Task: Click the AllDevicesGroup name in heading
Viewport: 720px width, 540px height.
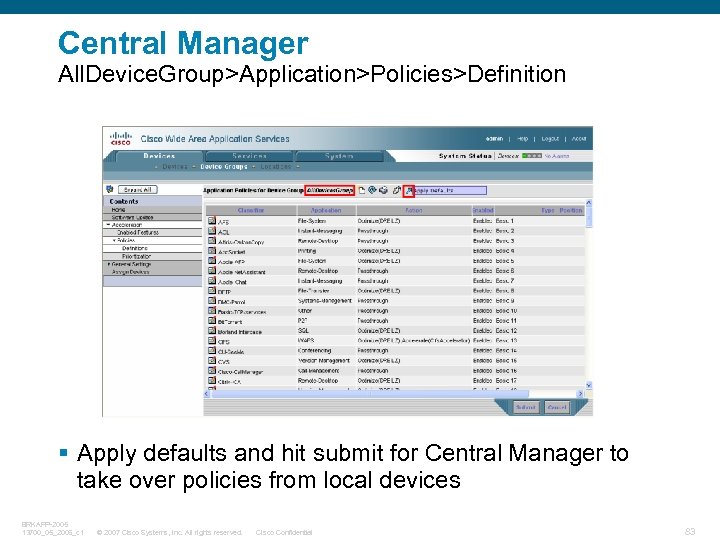Action: [x=329, y=190]
